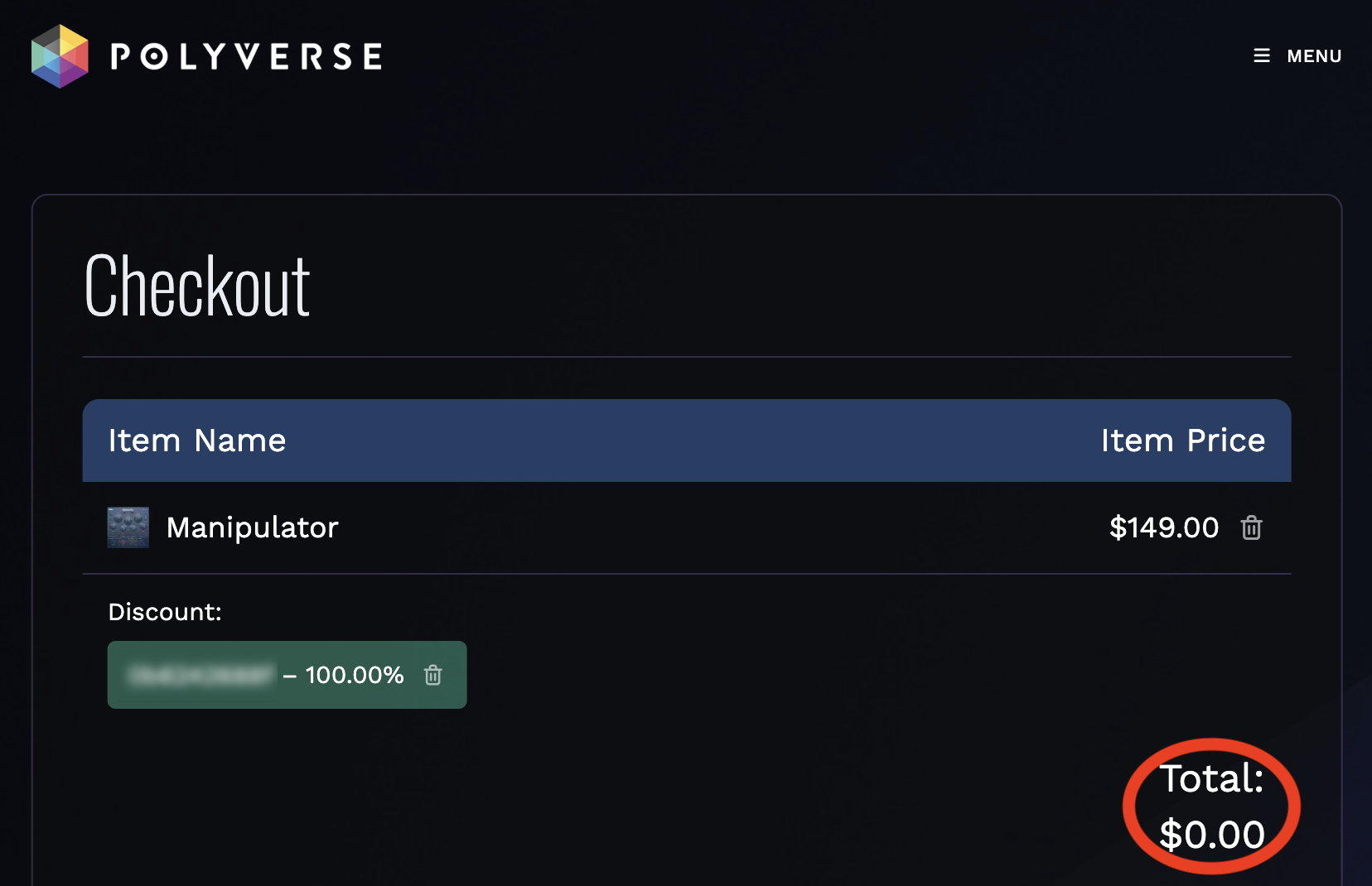Click the Checkout heading
Image resolution: width=1372 pixels, height=886 pixels.
pyautogui.click(x=197, y=287)
